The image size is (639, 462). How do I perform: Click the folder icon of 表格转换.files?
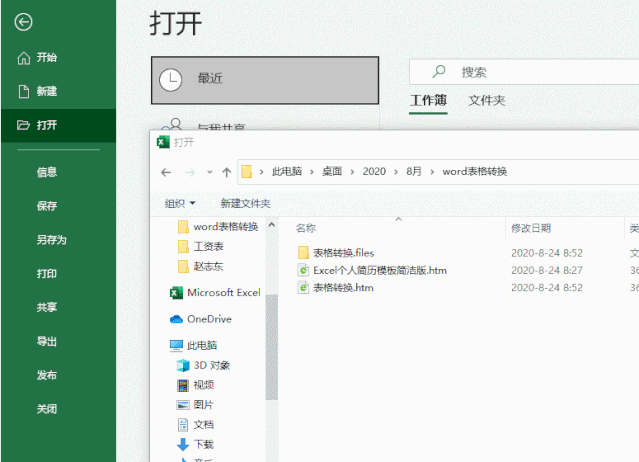coord(303,253)
